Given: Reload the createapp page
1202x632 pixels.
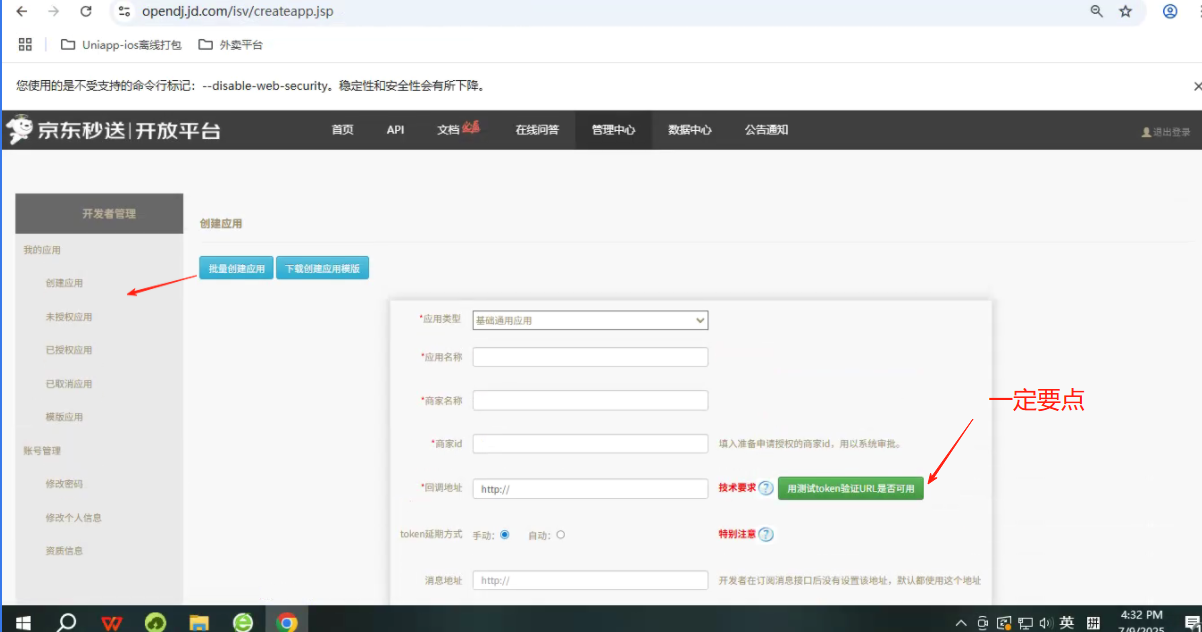Looking at the screenshot, I should click(x=86, y=12).
